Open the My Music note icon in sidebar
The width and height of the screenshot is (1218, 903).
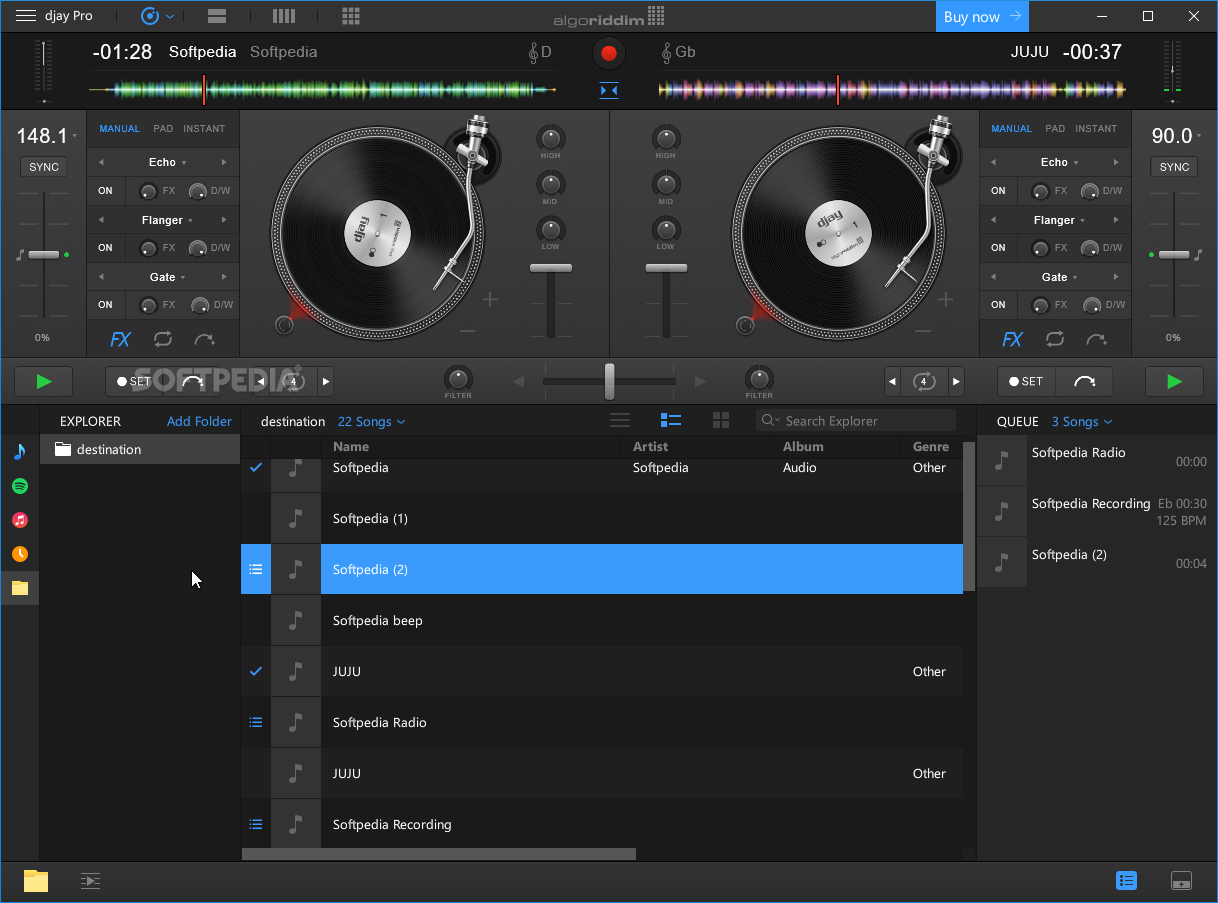coord(19,451)
